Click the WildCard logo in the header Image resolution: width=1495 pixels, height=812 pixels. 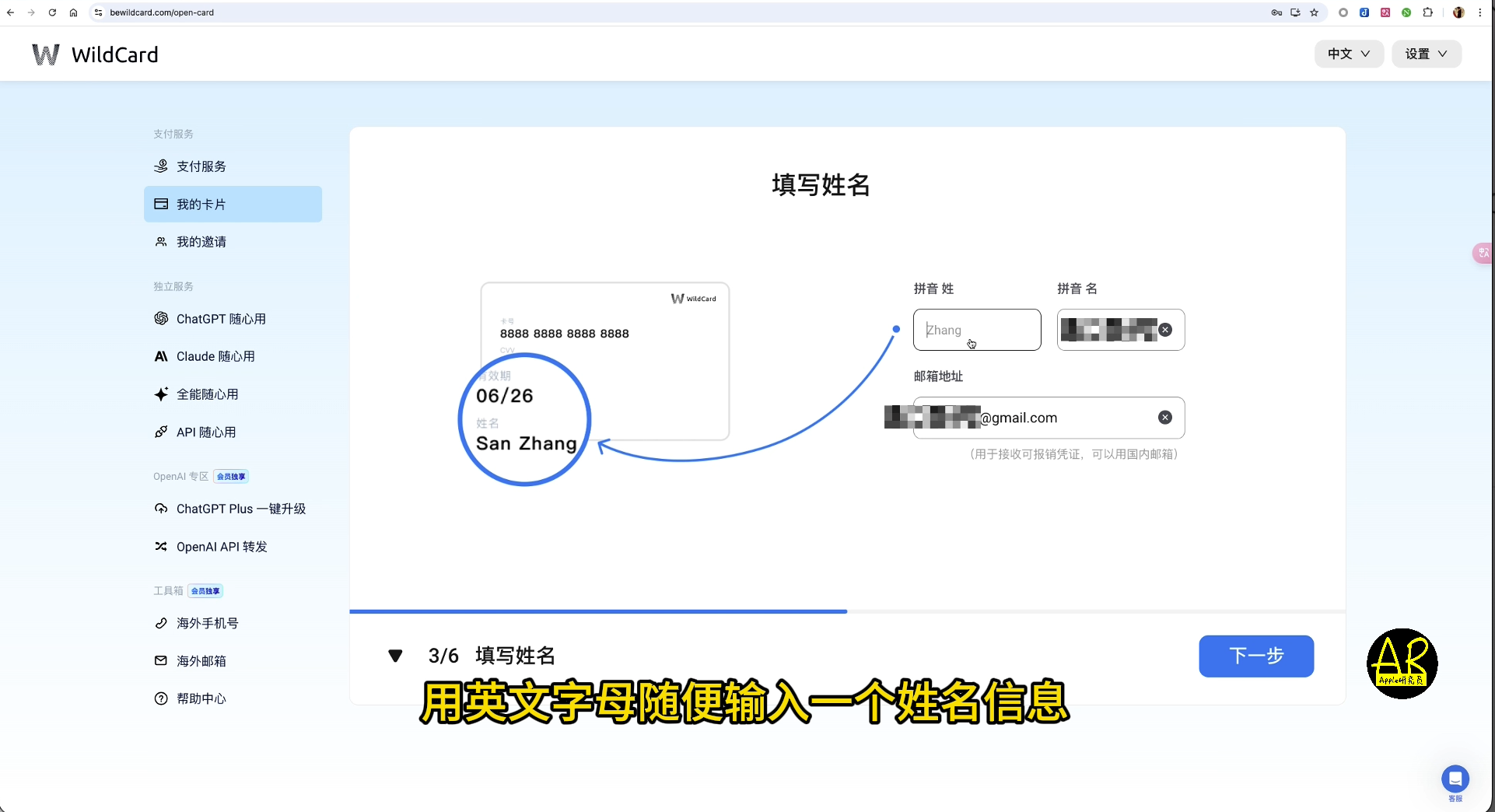(x=95, y=54)
